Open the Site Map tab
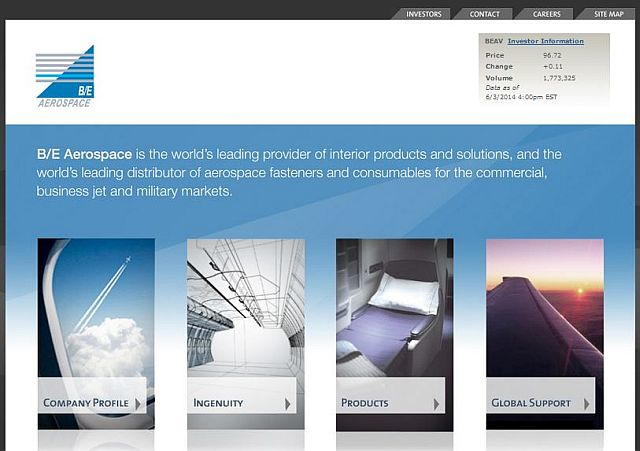The height and width of the screenshot is (451, 640). 608,14
